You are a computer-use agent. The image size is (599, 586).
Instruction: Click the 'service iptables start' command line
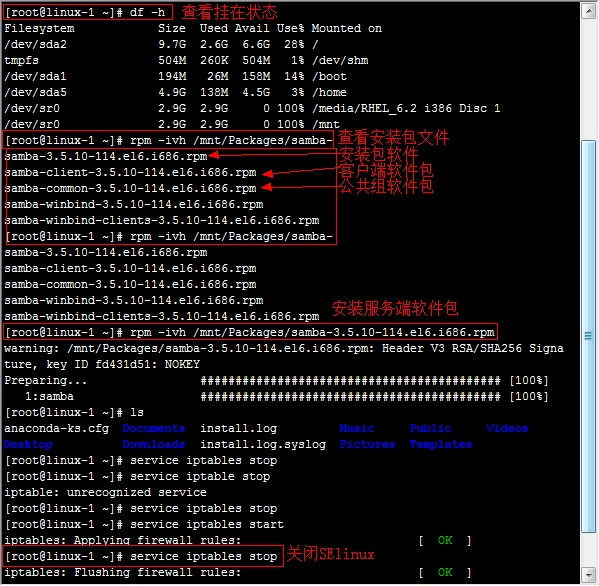(144, 524)
